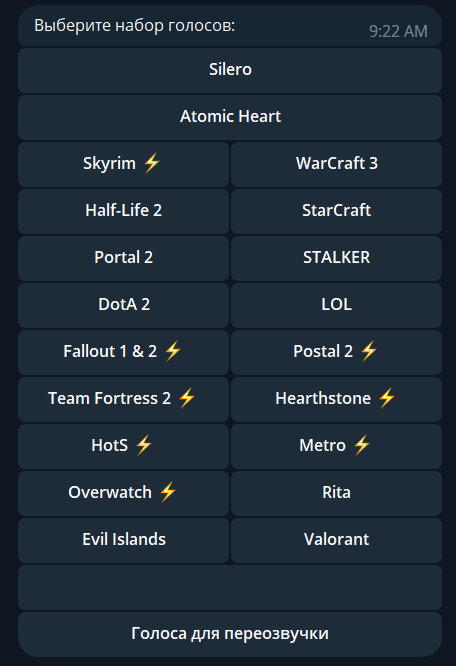This screenshot has height=666, width=456.
Task: Choose the Rita voice
Action: (x=336, y=493)
